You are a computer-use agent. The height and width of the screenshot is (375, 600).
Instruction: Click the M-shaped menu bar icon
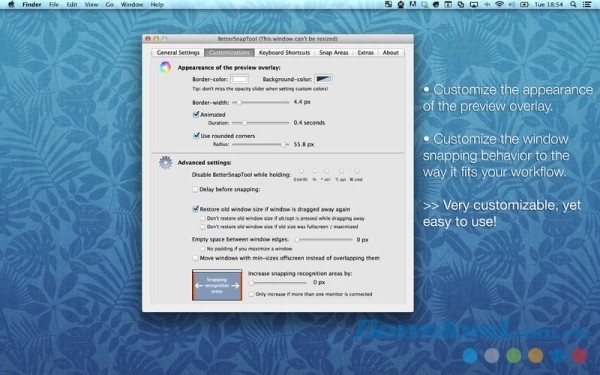pyautogui.click(x=413, y=5)
